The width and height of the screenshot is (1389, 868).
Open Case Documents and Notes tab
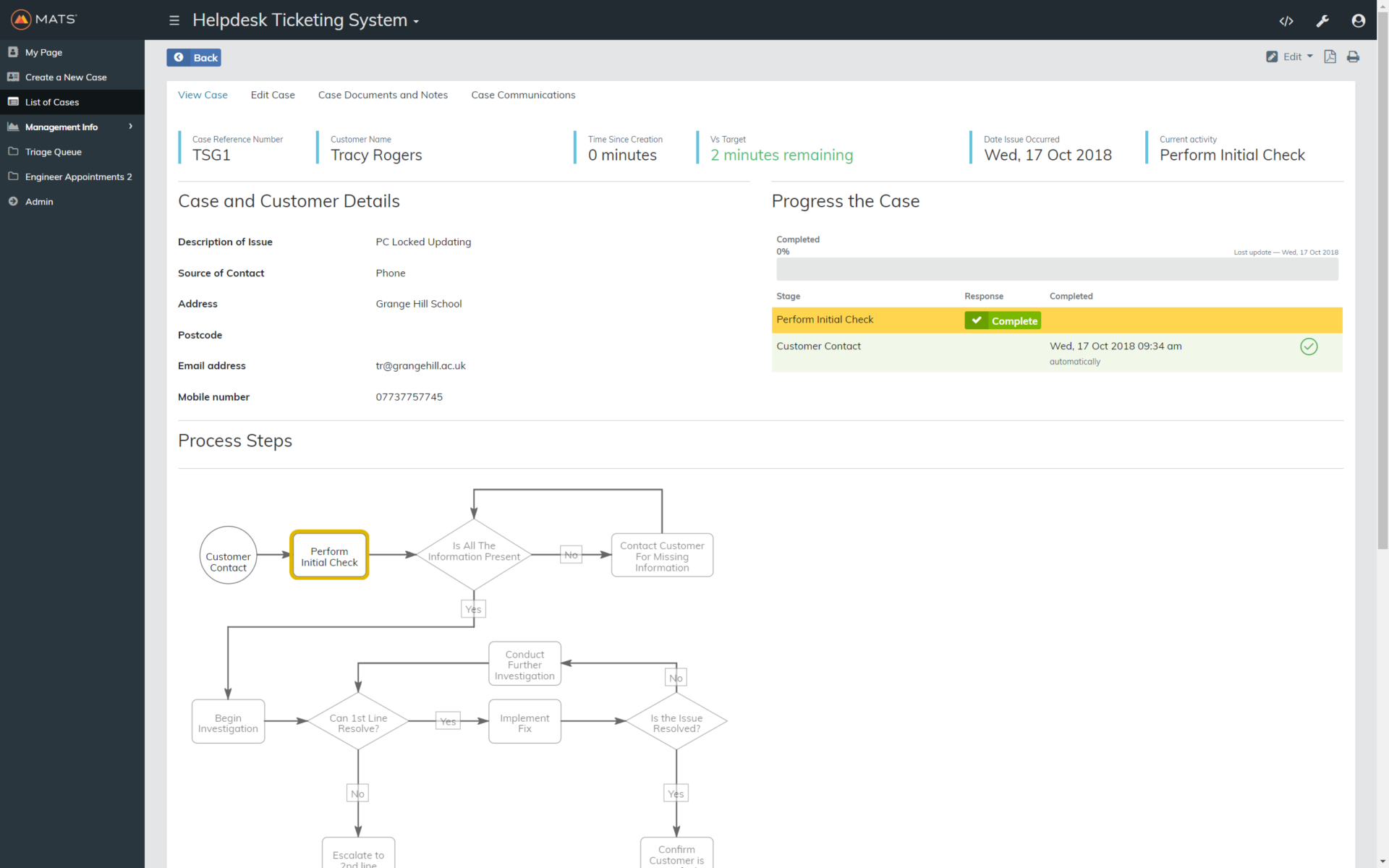tap(383, 95)
